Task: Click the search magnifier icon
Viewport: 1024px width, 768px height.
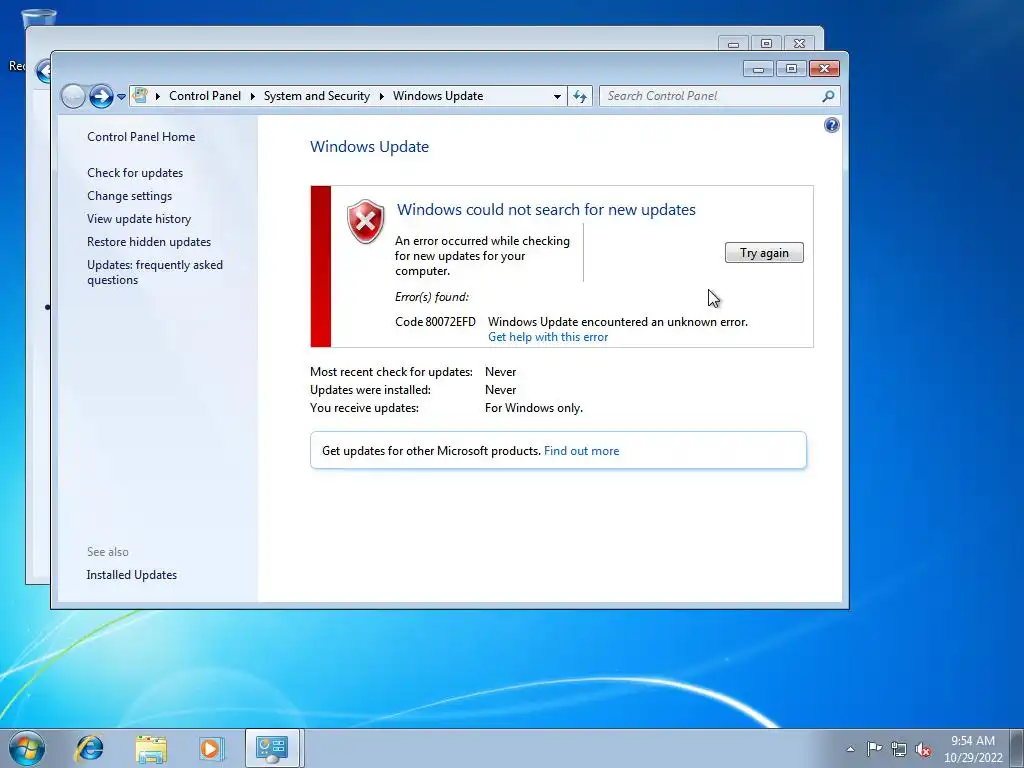Action: 828,96
